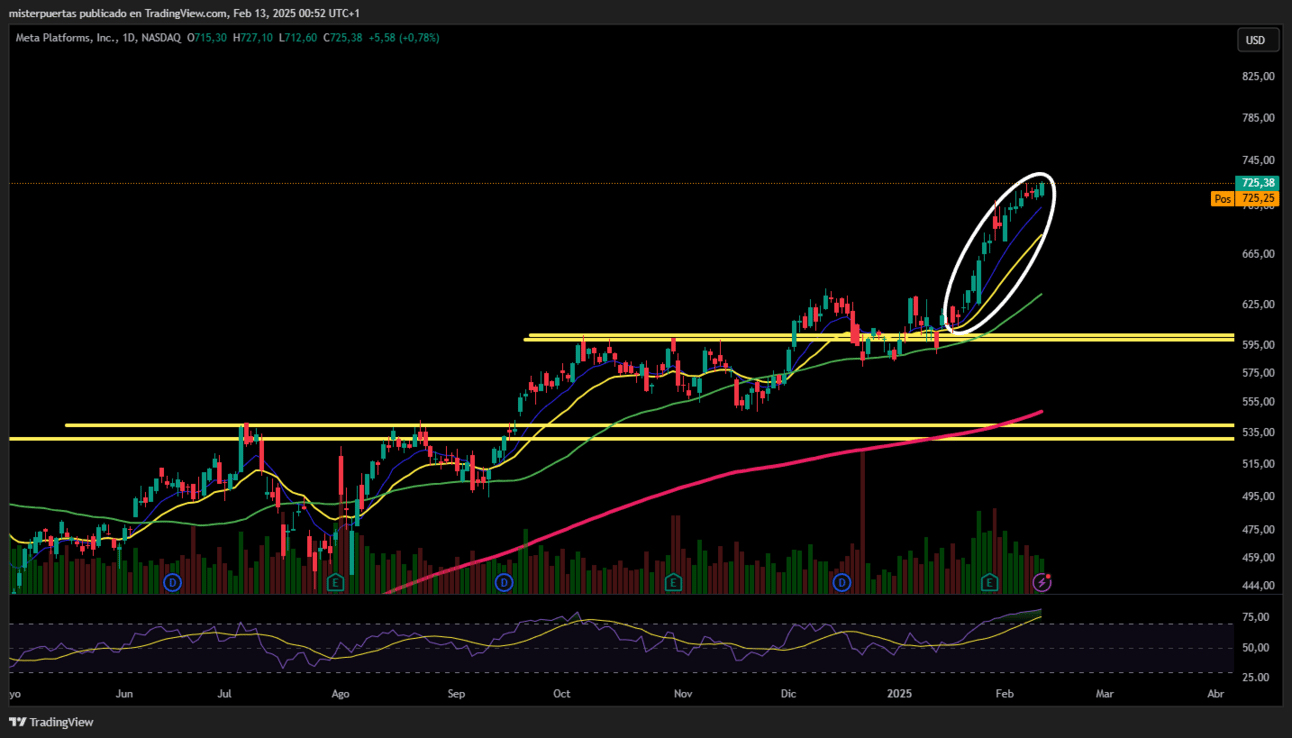
Task: Select the earnings marker in late January
Action: click(x=989, y=581)
